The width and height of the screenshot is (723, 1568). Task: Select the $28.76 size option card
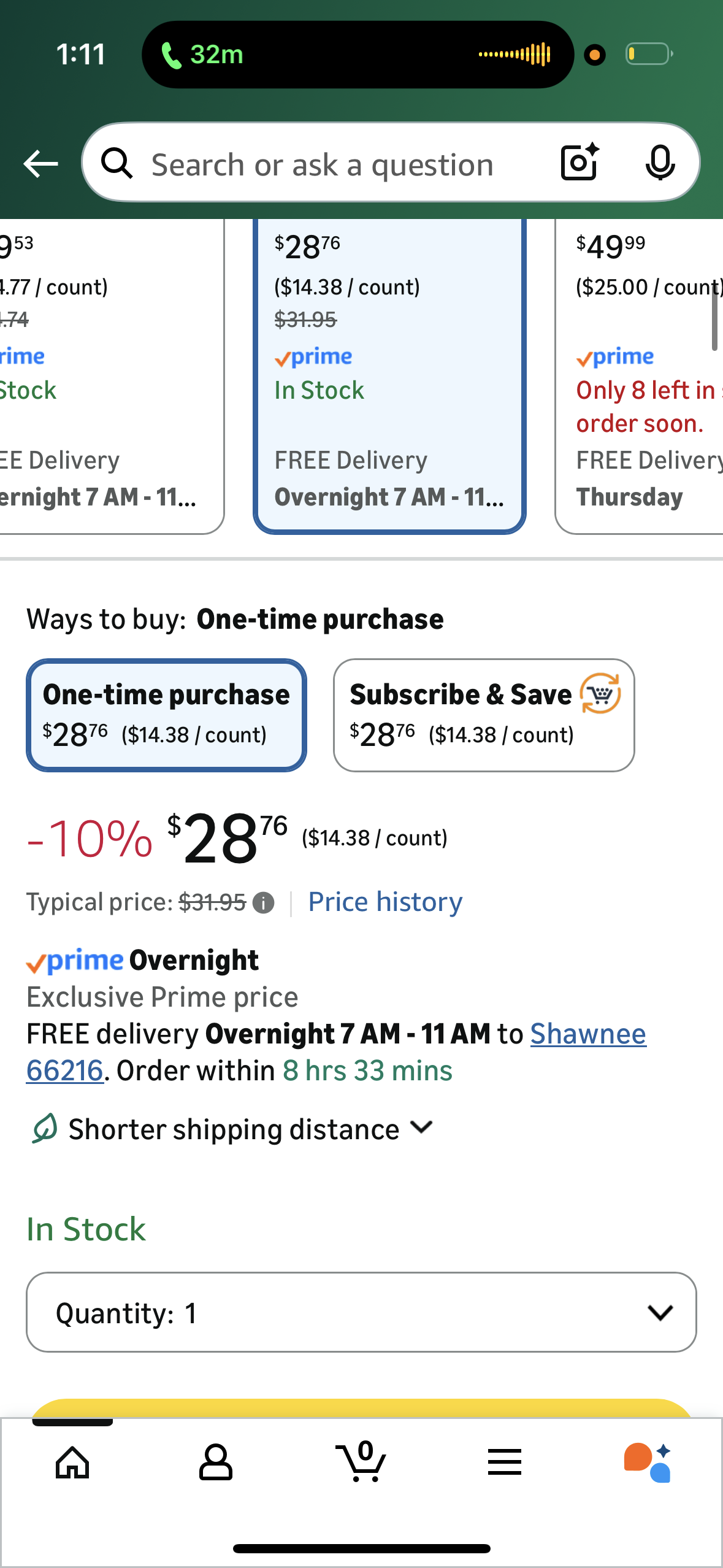point(389,374)
